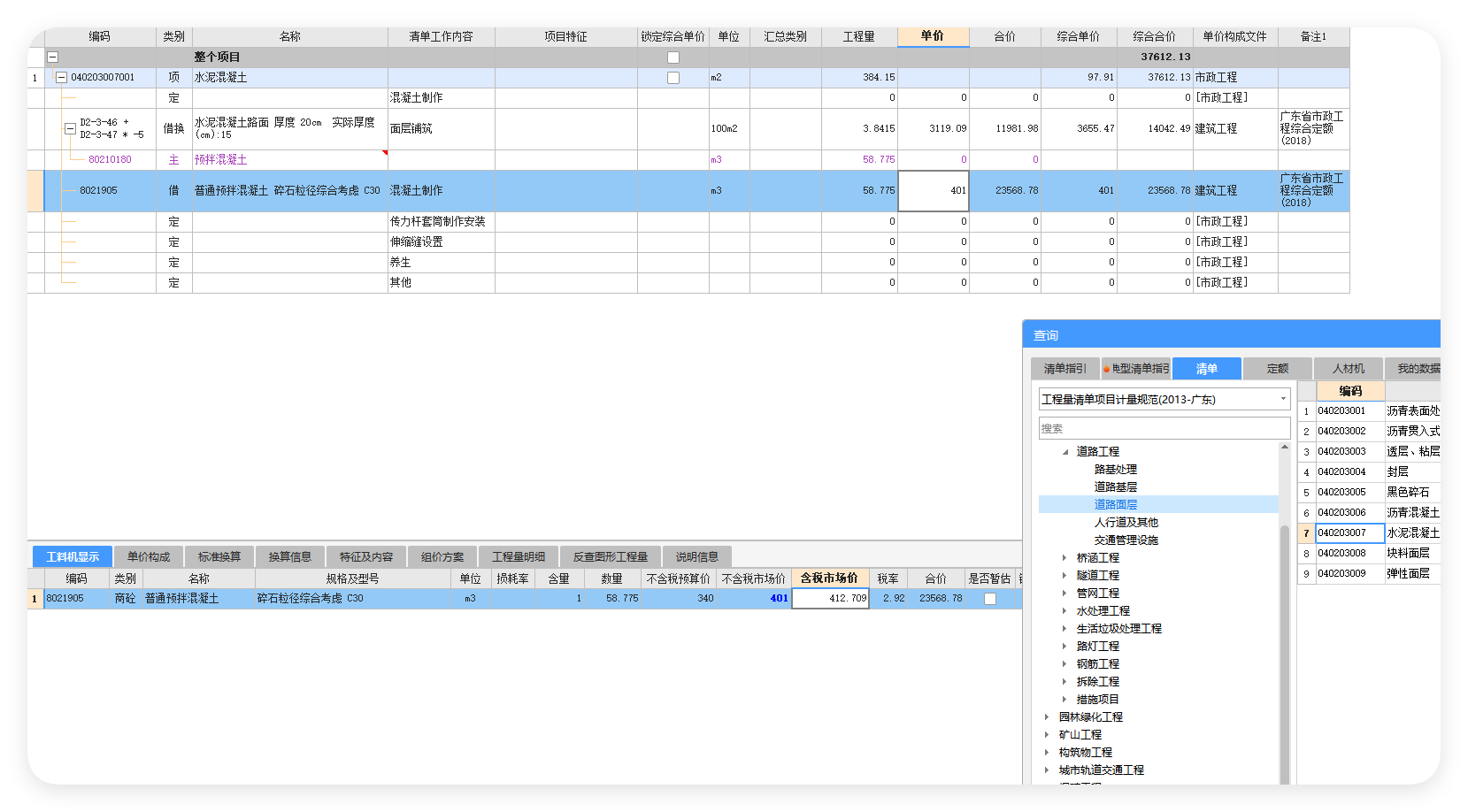Click the 搜索 input field in 查询 panel

point(1164,429)
